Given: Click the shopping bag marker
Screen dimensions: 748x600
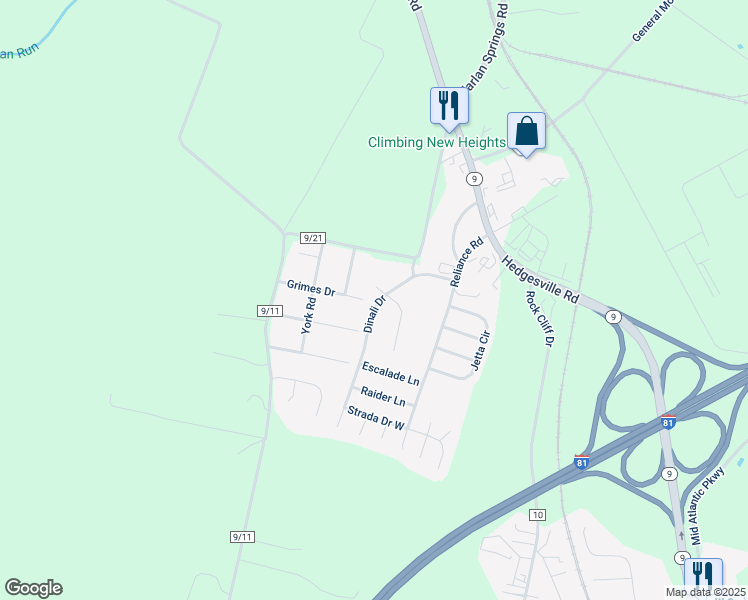Looking at the screenshot, I should [526, 134].
